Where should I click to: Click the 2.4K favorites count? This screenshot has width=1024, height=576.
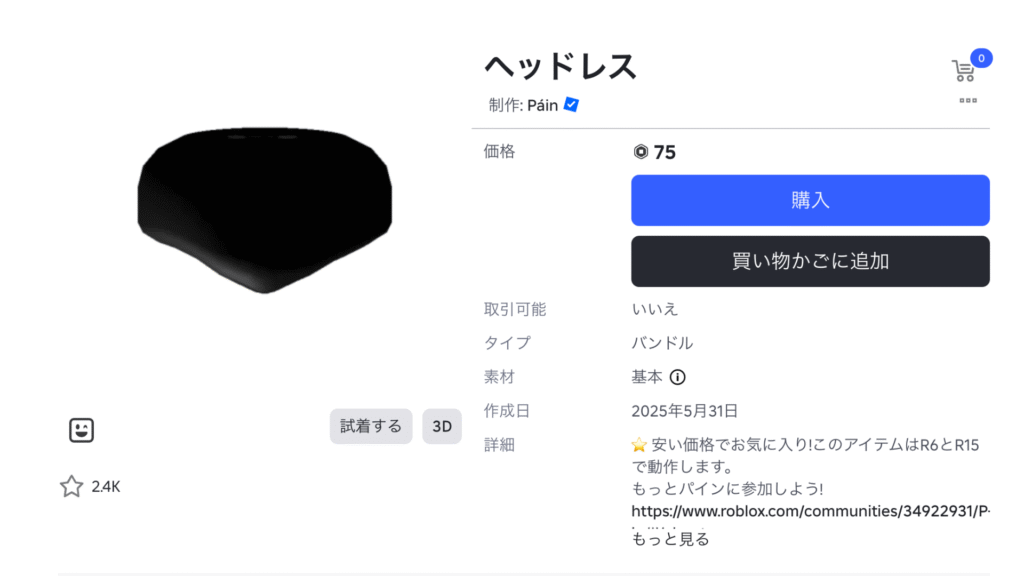pos(106,487)
